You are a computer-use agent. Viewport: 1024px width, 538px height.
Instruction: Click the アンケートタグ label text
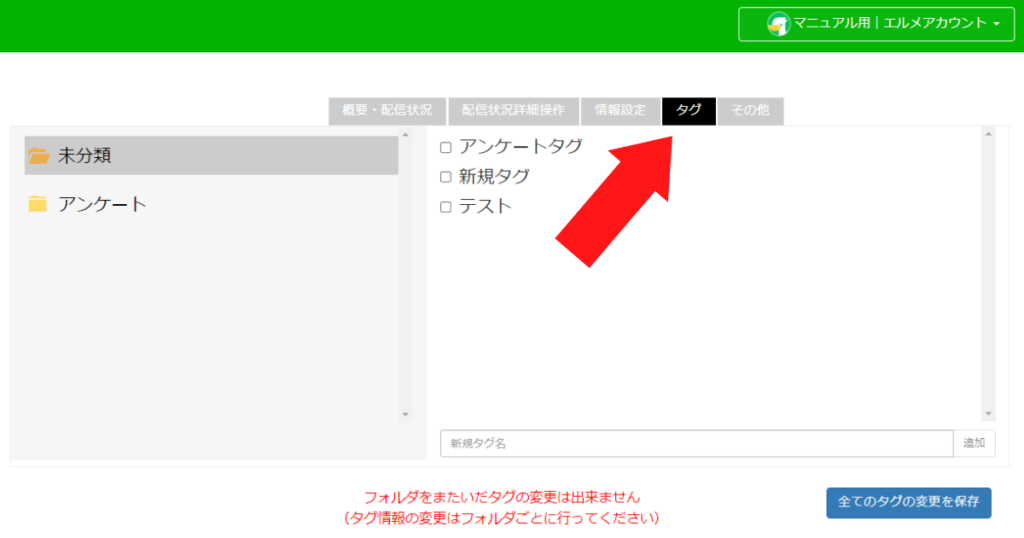tap(520, 147)
